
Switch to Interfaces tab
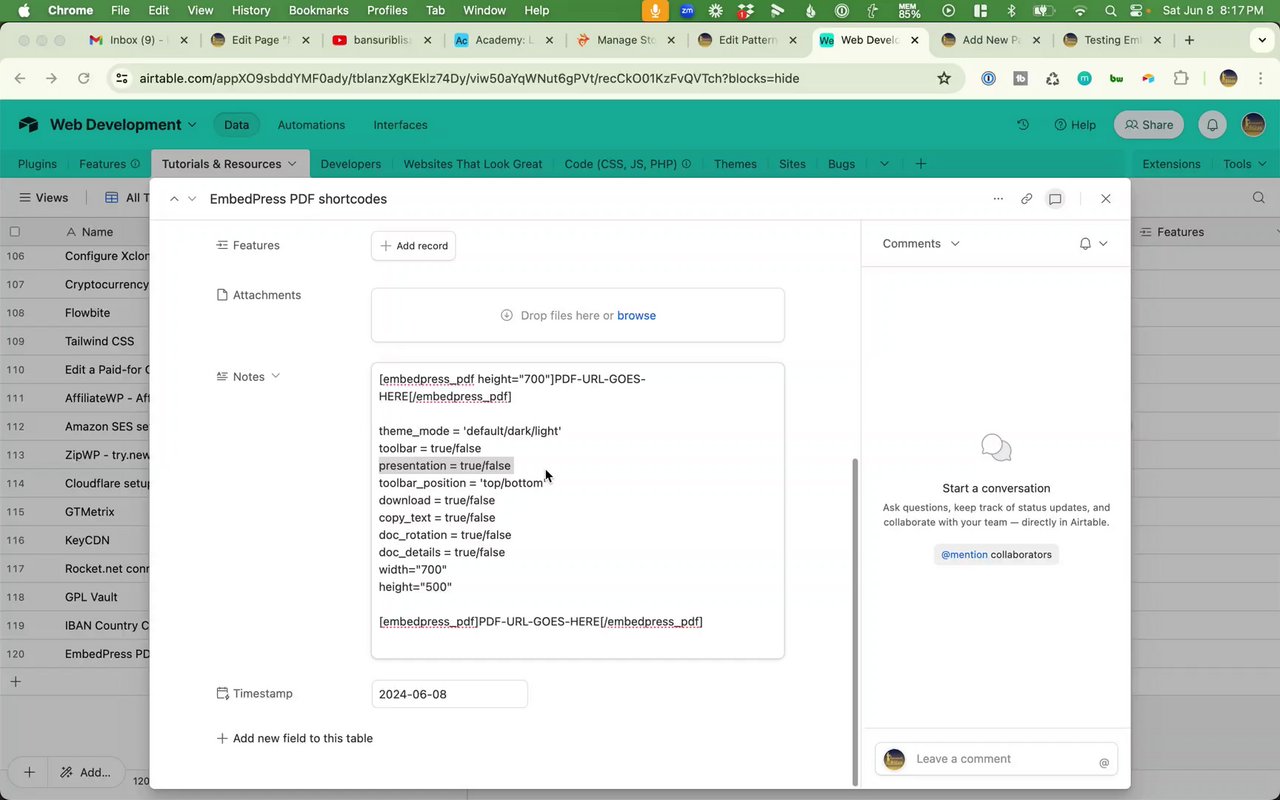pyautogui.click(x=400, y=125)
